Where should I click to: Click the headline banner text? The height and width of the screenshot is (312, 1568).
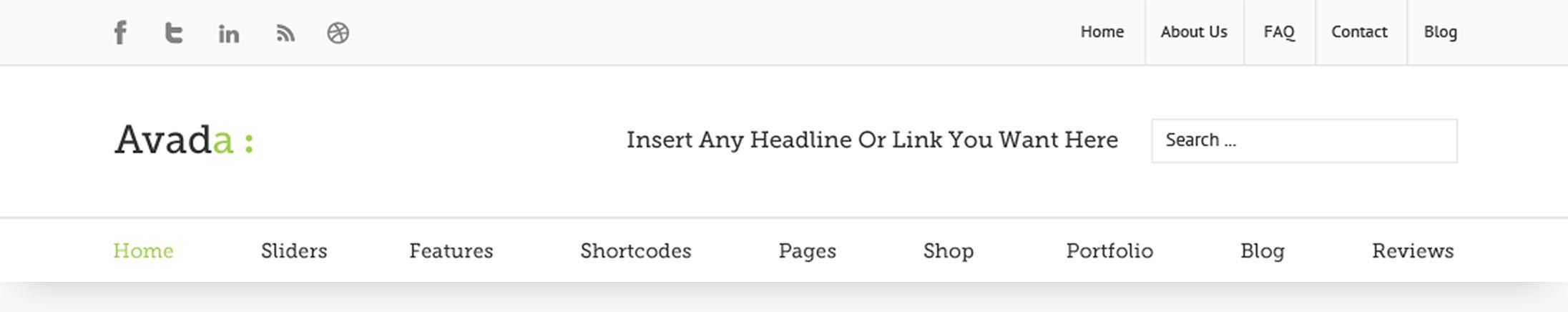click(x=872, y=140)
